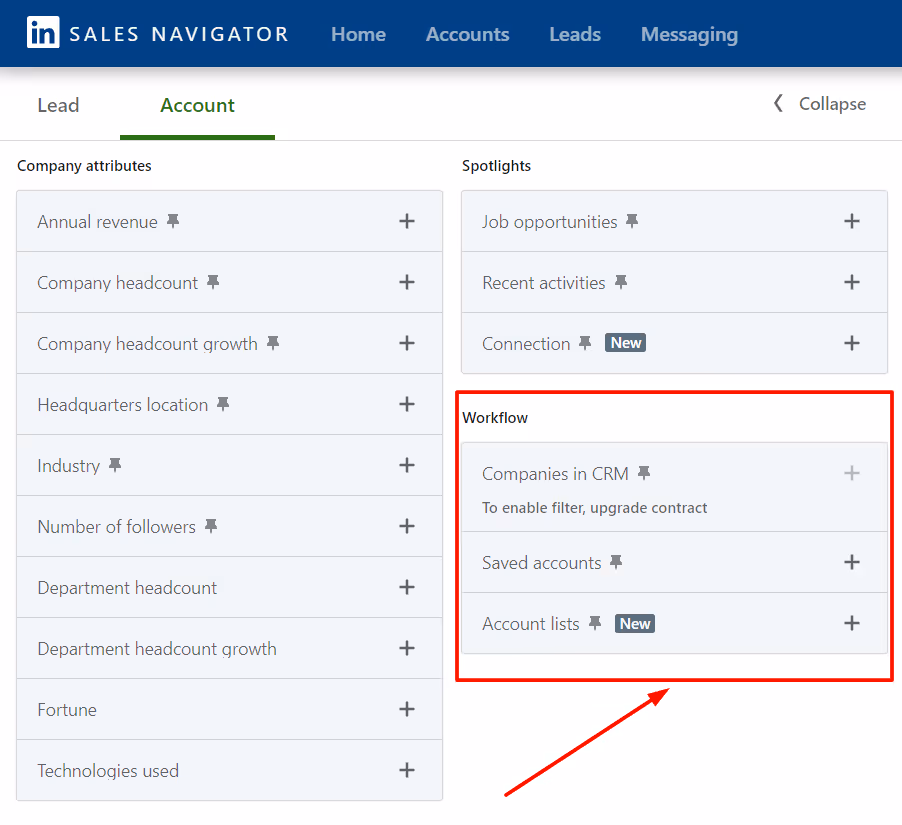Expand the Fortune filter

(407, 709)
